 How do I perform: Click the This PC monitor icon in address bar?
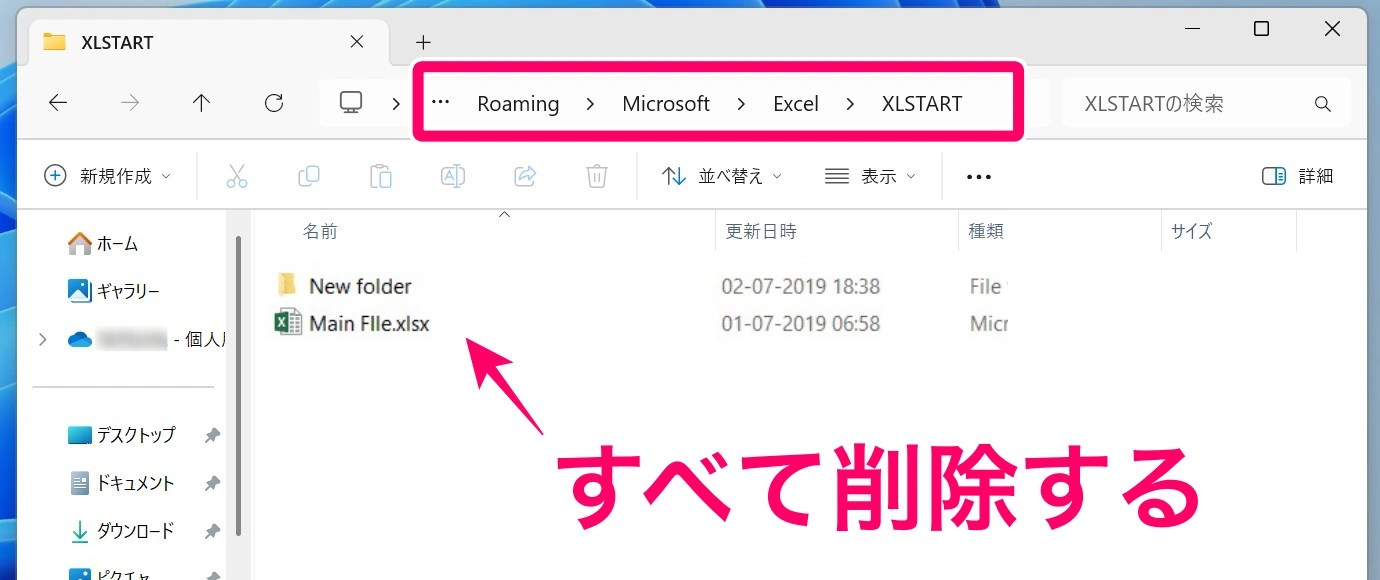pos(351,102)
